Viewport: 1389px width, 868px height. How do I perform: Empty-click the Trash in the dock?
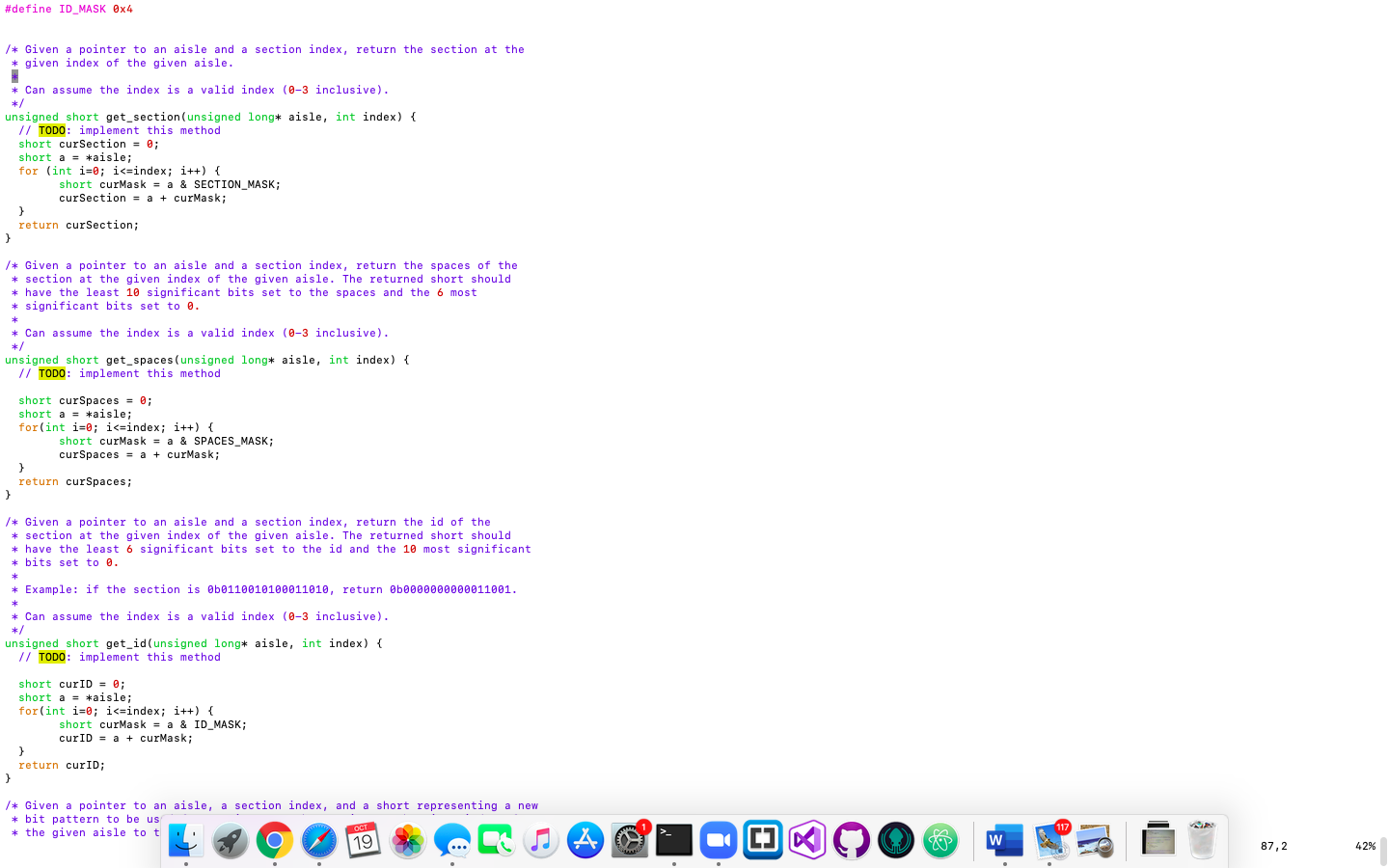click(x=1202, y=840)
